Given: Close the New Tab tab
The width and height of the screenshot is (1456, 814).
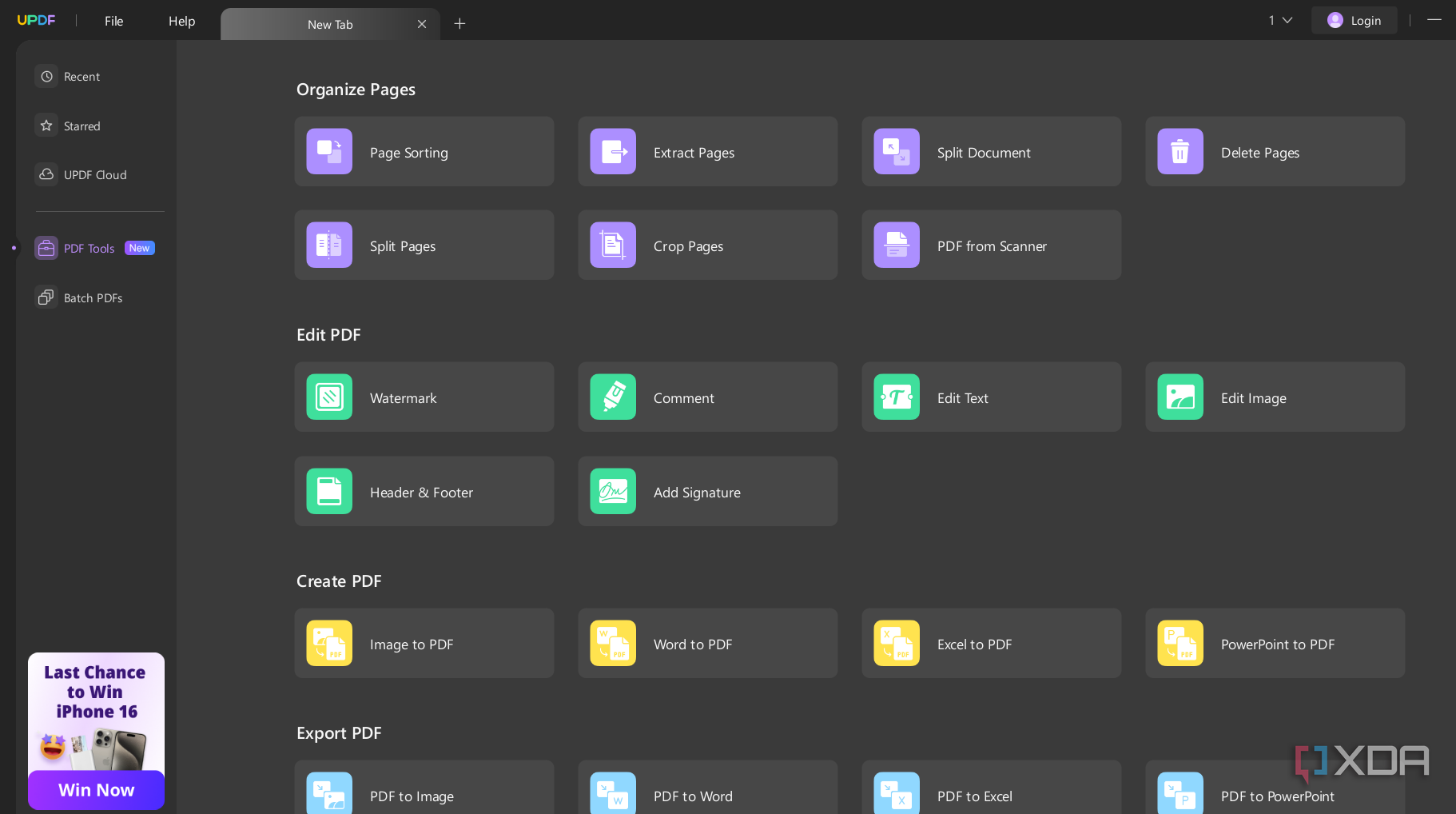Looking at the screenshot, I should (422, 24).
